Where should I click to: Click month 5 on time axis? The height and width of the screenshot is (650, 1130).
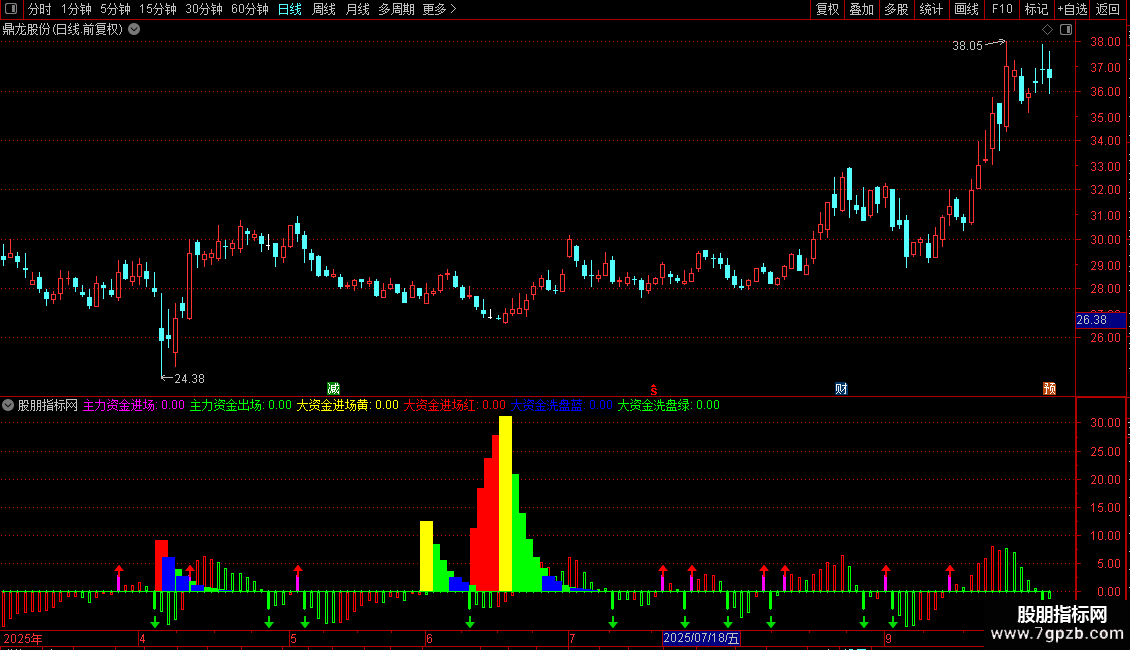point(293,639)
